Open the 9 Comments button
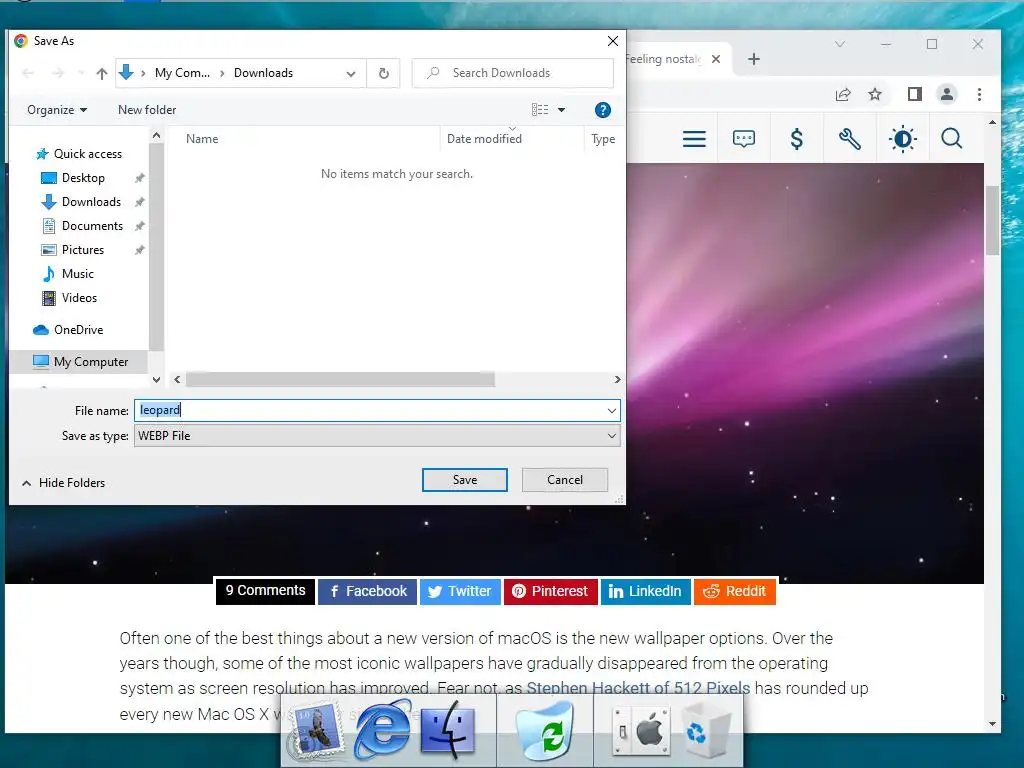Viewport: 1024px width, 768px height. [x=265, y=591]
